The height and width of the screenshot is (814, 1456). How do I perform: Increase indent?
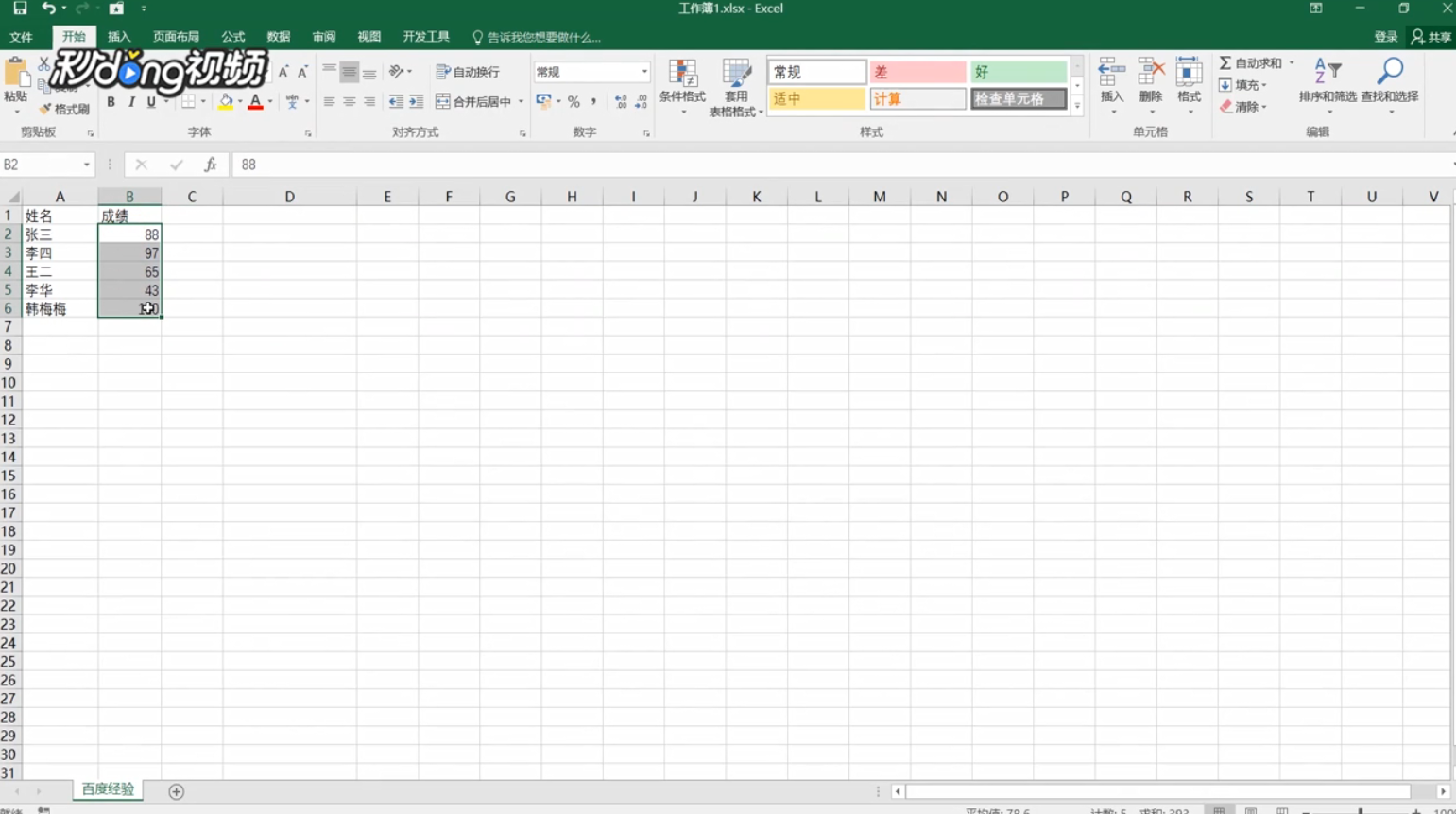click(x=416, y=102)
